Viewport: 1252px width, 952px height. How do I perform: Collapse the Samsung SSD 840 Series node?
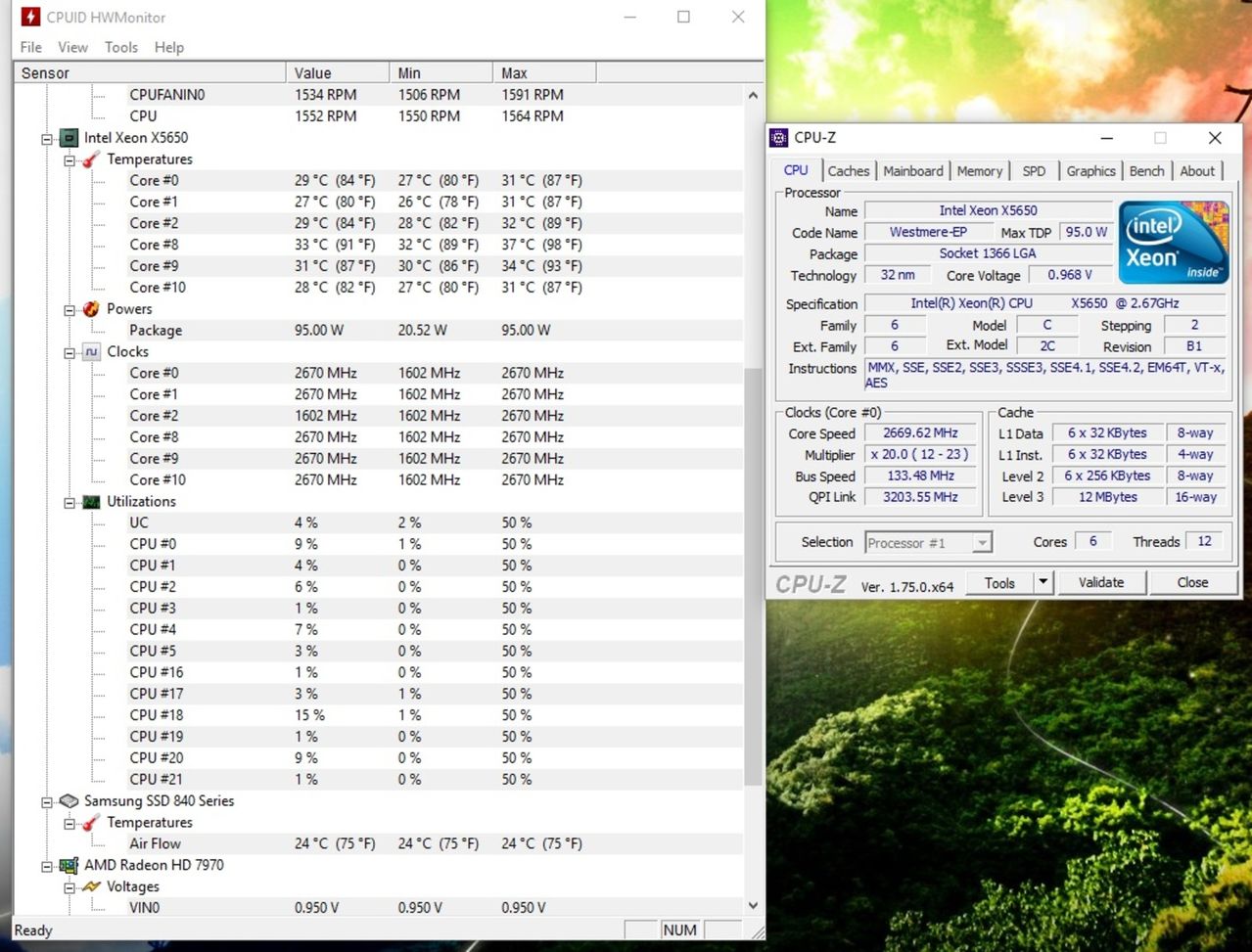tap(46, 802)
